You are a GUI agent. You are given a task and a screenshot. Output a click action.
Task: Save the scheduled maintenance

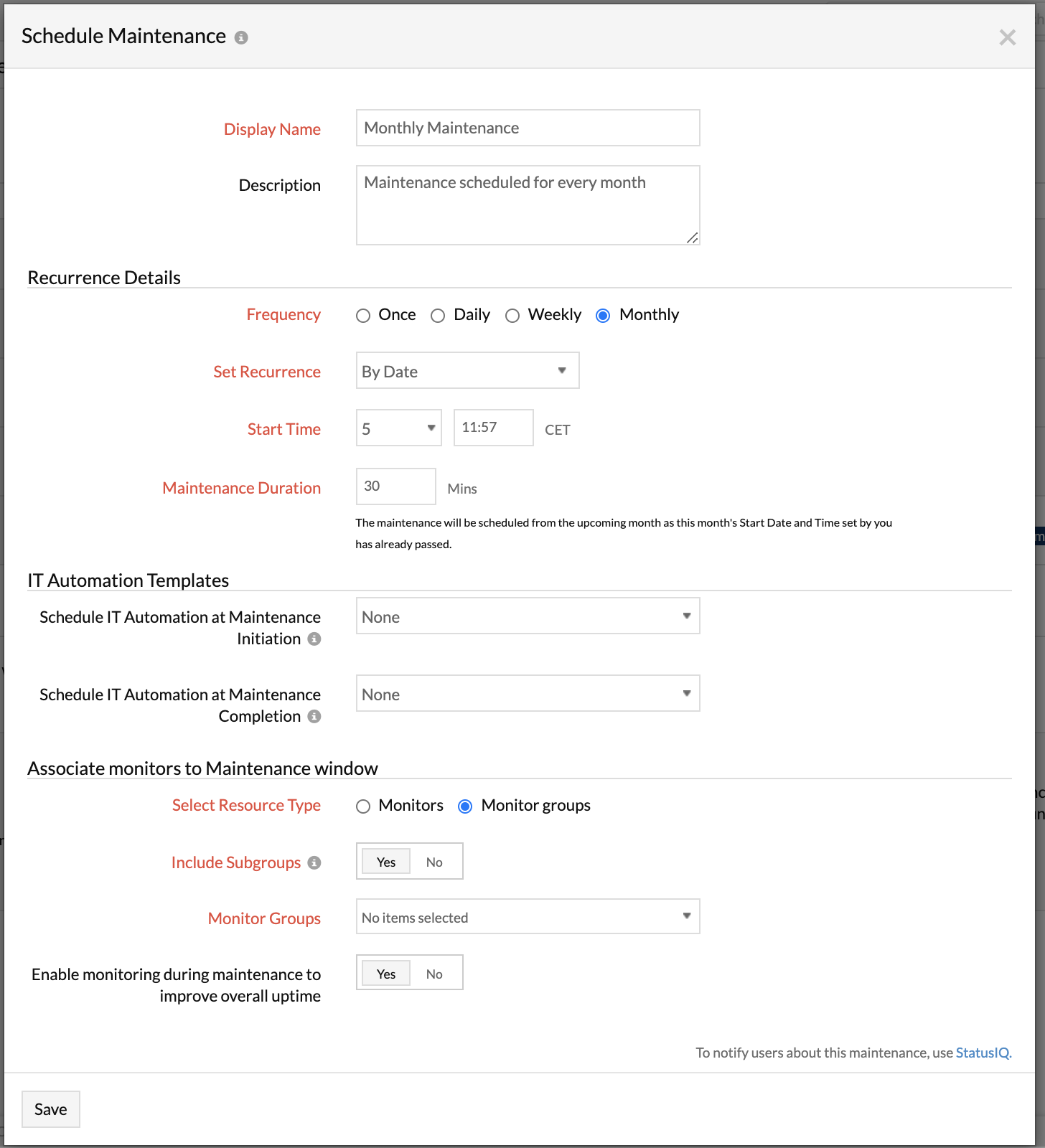pos(50,1109)
